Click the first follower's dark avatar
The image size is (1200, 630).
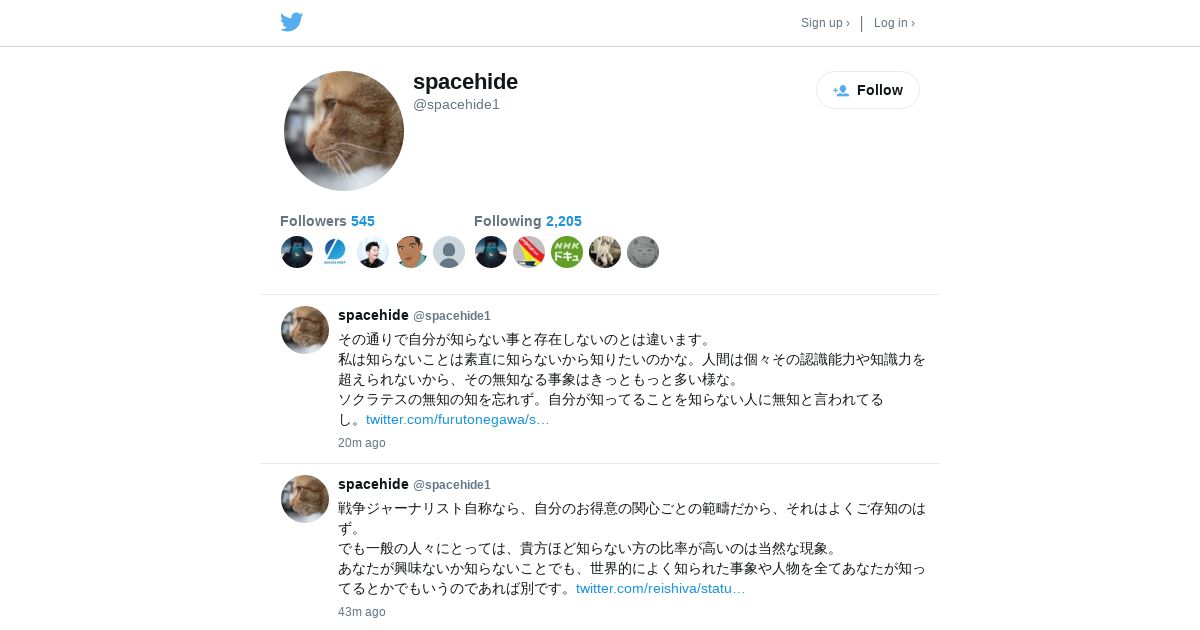297,252
